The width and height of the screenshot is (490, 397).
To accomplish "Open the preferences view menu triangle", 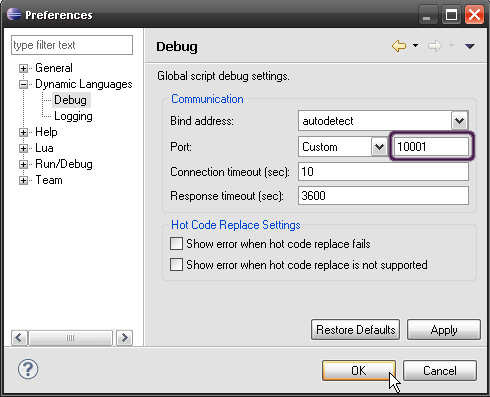I will click(470, 46).
